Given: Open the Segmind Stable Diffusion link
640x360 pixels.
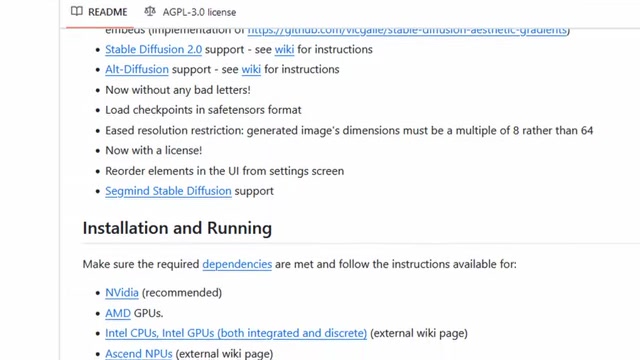Looking at the screenshot, I should tap(168, 191).
